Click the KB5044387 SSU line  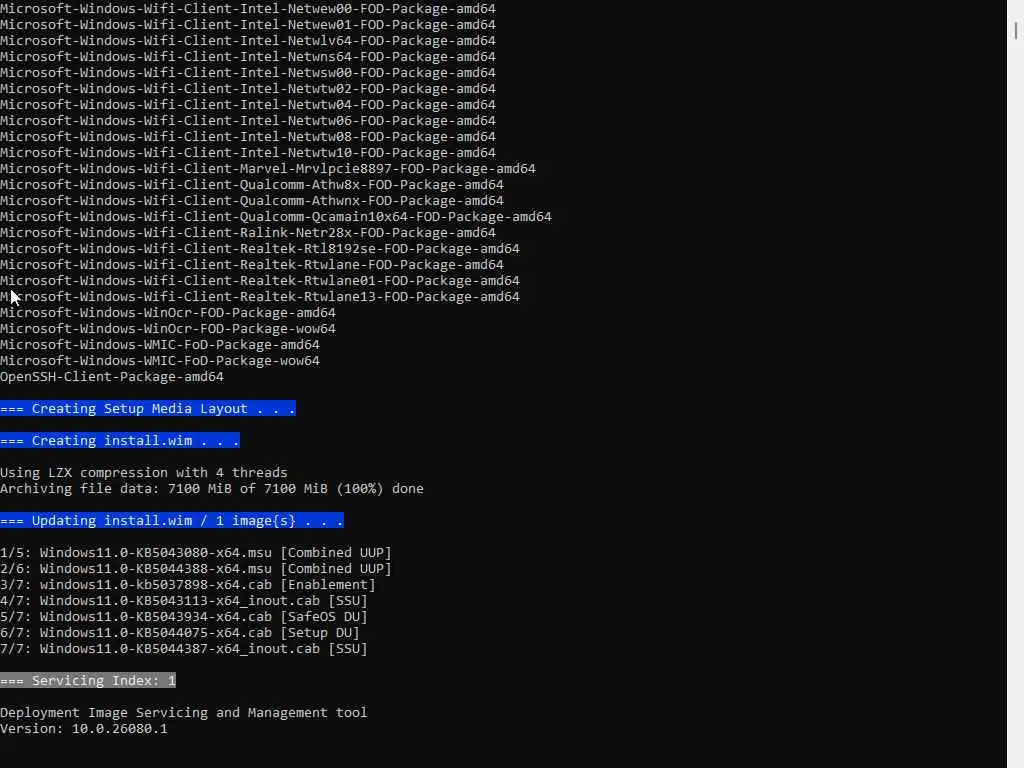tap(184, 648)
